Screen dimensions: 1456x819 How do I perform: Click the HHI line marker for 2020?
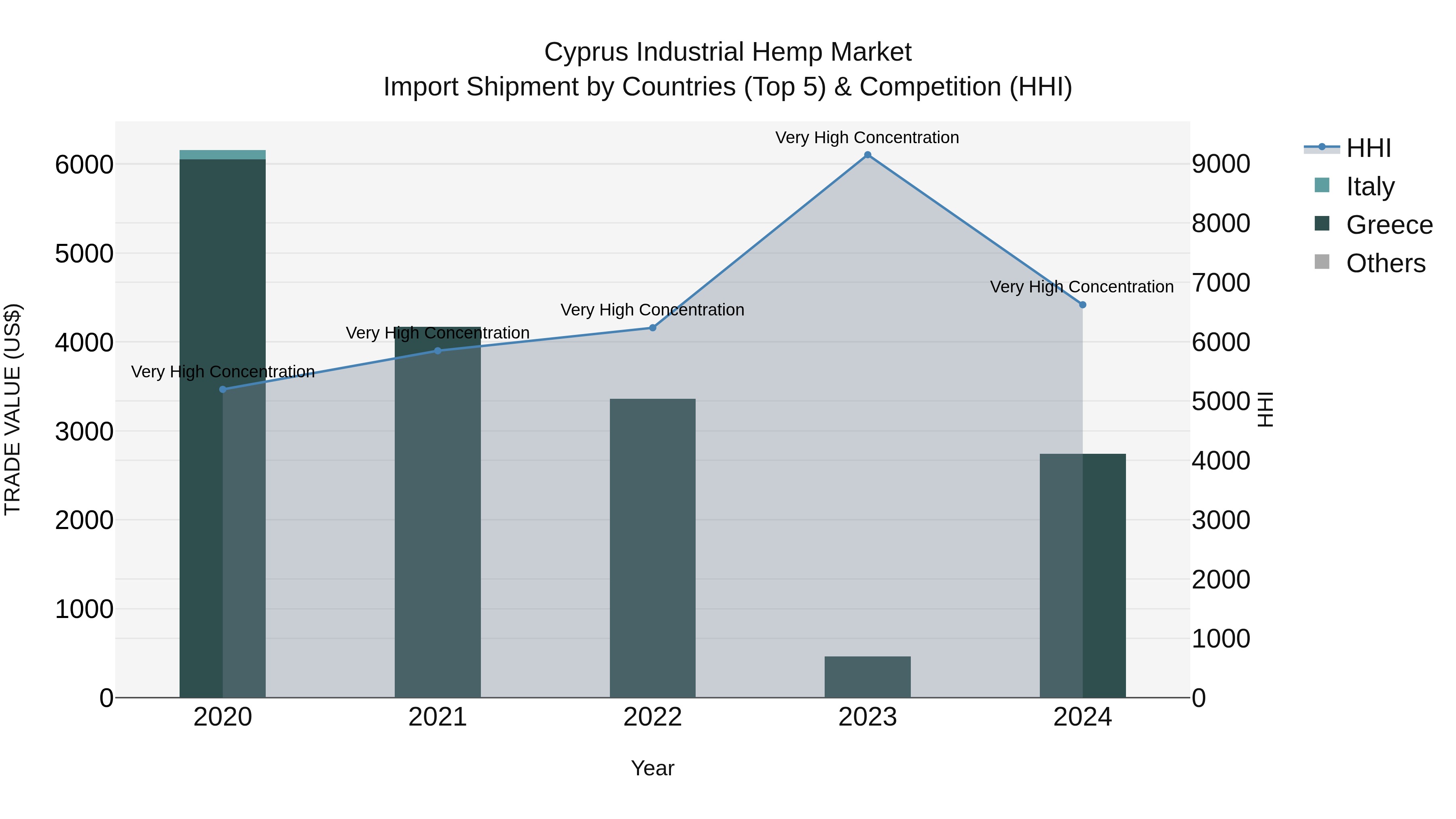point(223,389)
